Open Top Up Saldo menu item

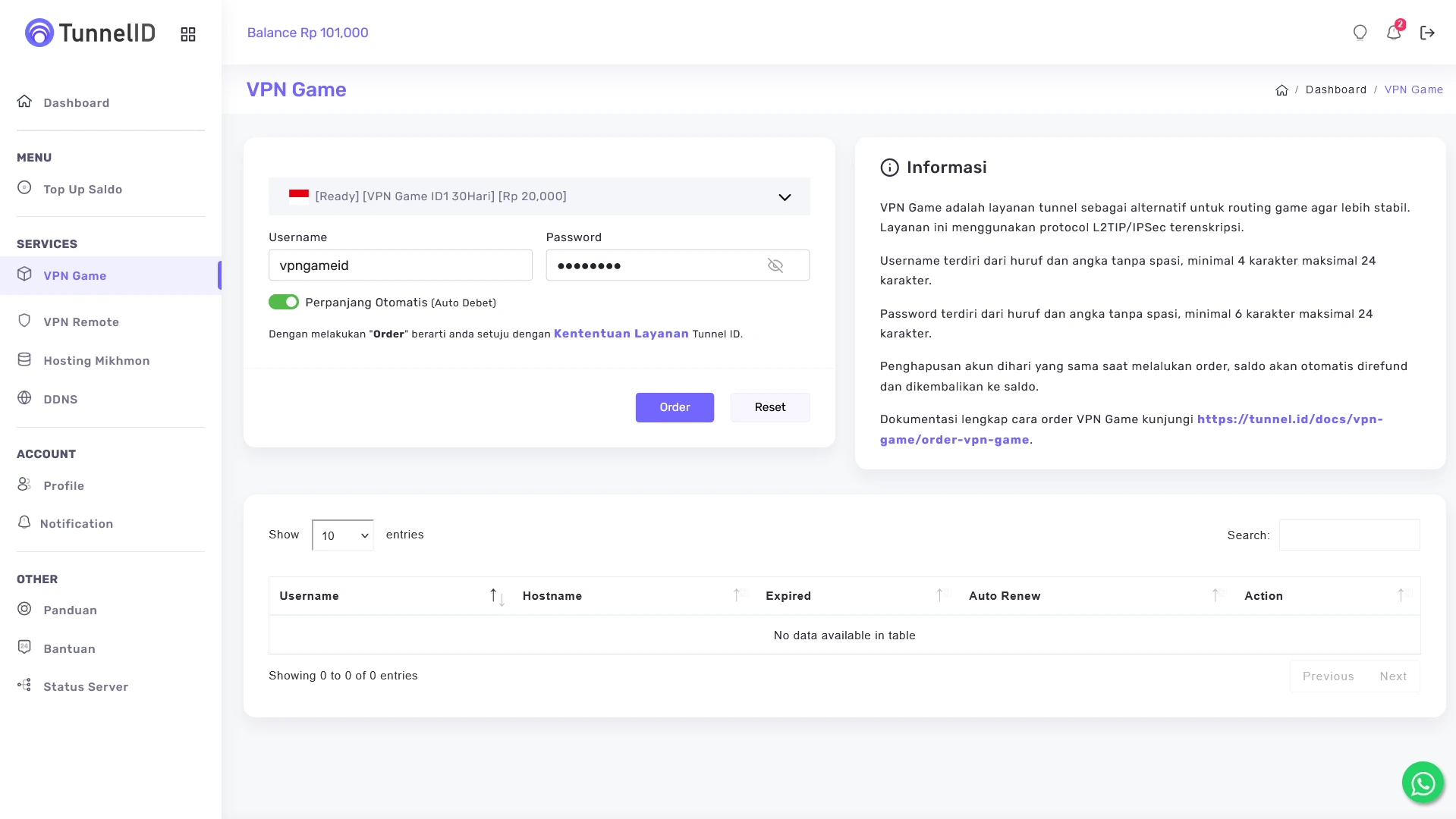click(x=111, y=189)
